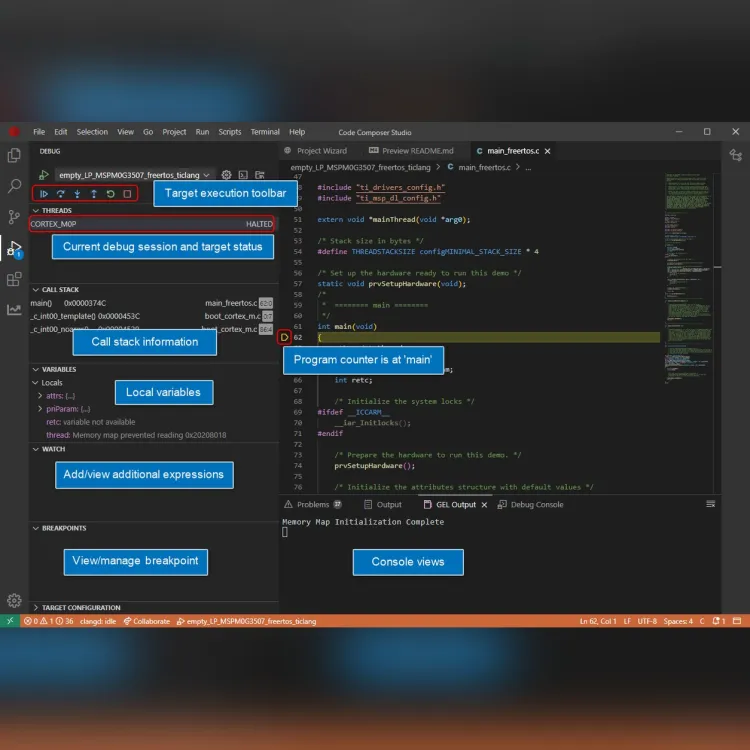
Task: Open the Extensions view
Action: [14, 279]
